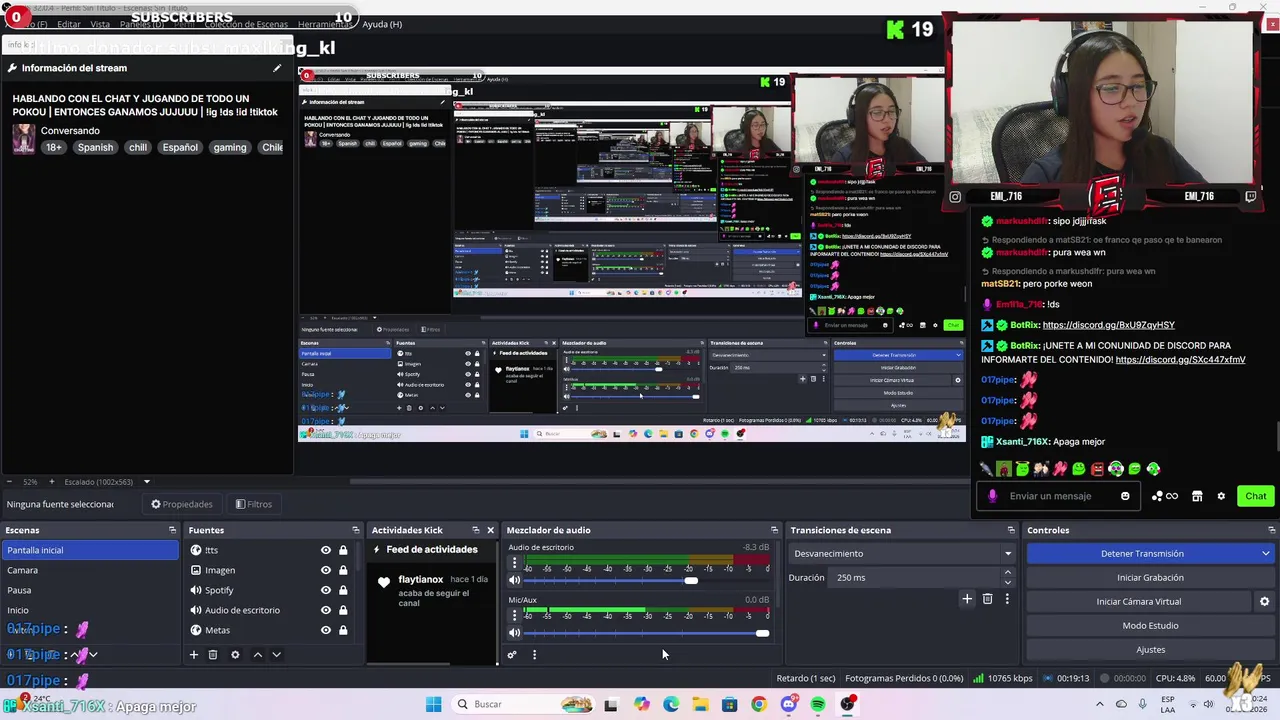Open Spotify from the taskbar
1280x720 pixels.
[818, 704]
